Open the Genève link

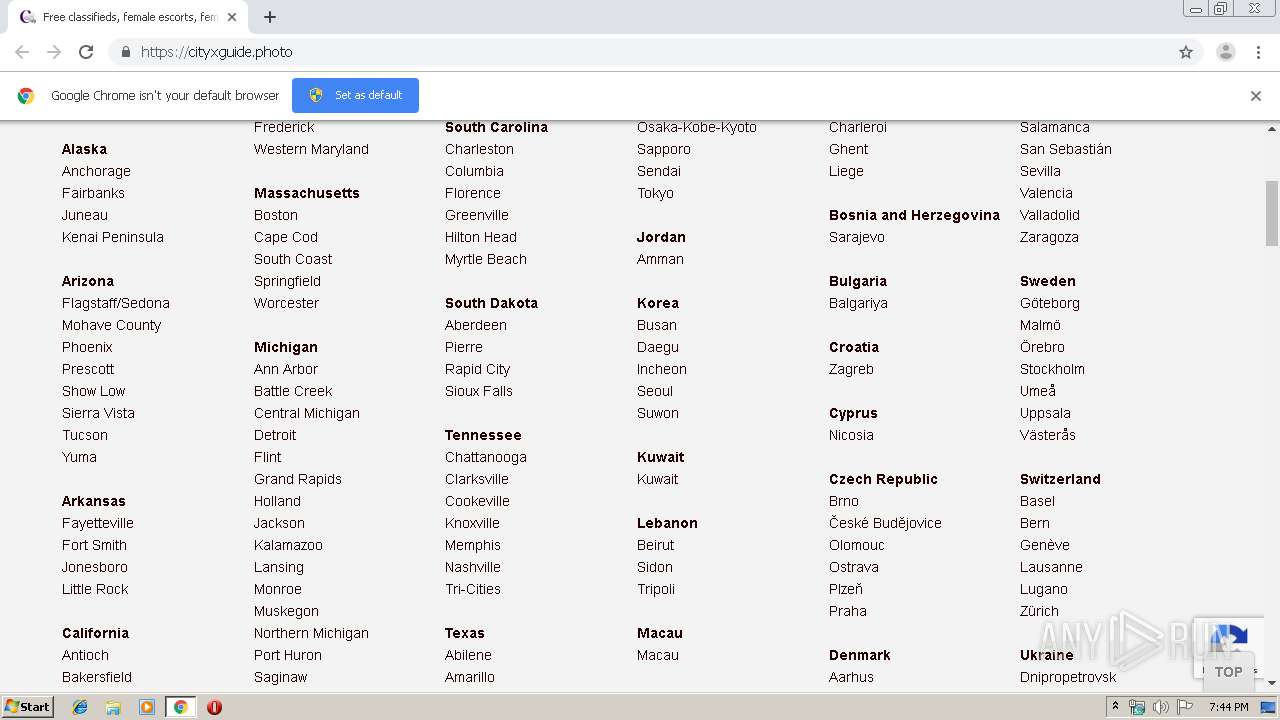[x=1045, y=545]
